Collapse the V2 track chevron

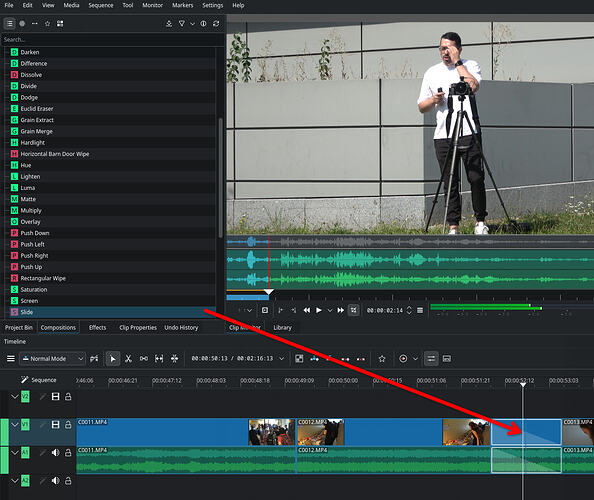[14, 397]
